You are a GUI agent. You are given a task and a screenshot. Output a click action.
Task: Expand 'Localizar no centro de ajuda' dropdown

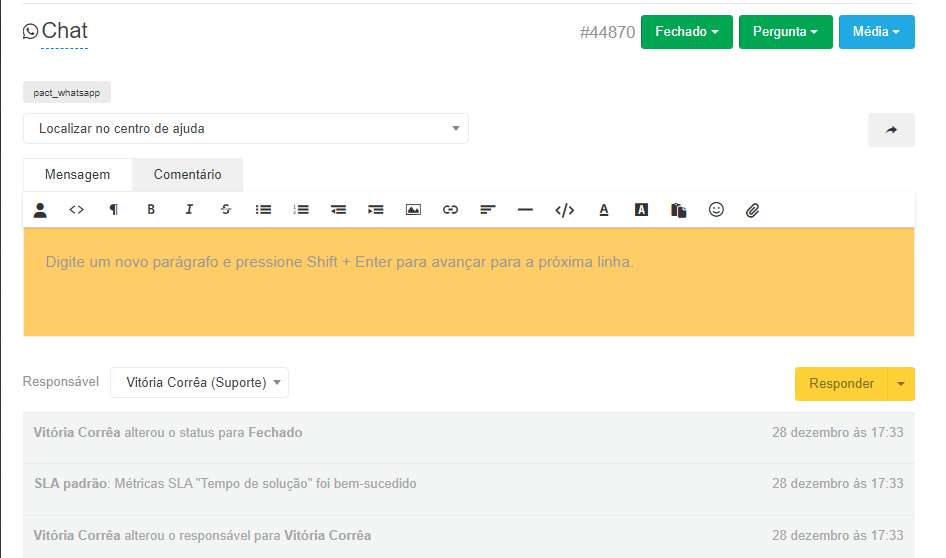[246, 128]
